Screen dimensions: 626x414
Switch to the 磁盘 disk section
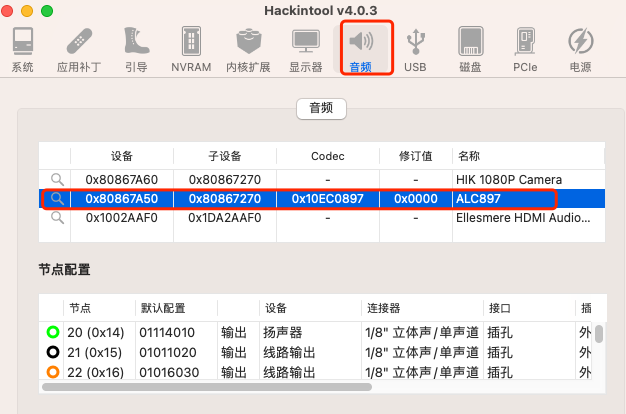coord(470,49)
